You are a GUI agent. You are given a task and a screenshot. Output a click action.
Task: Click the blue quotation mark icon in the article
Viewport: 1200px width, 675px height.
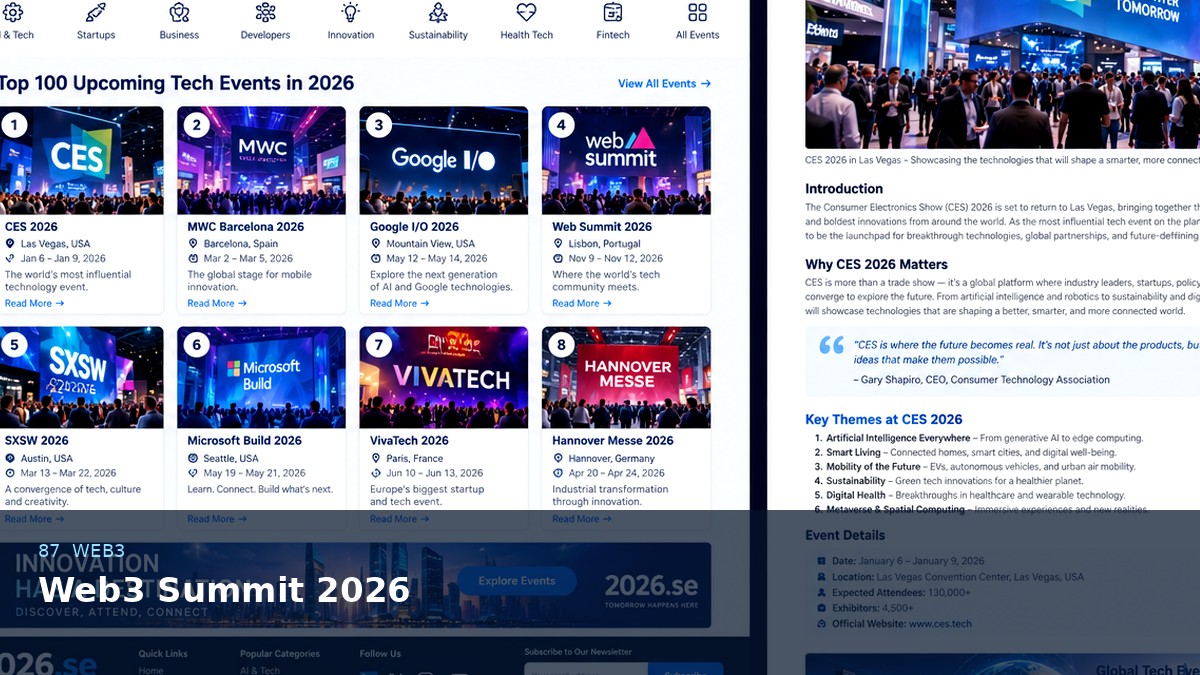[831, 345]
